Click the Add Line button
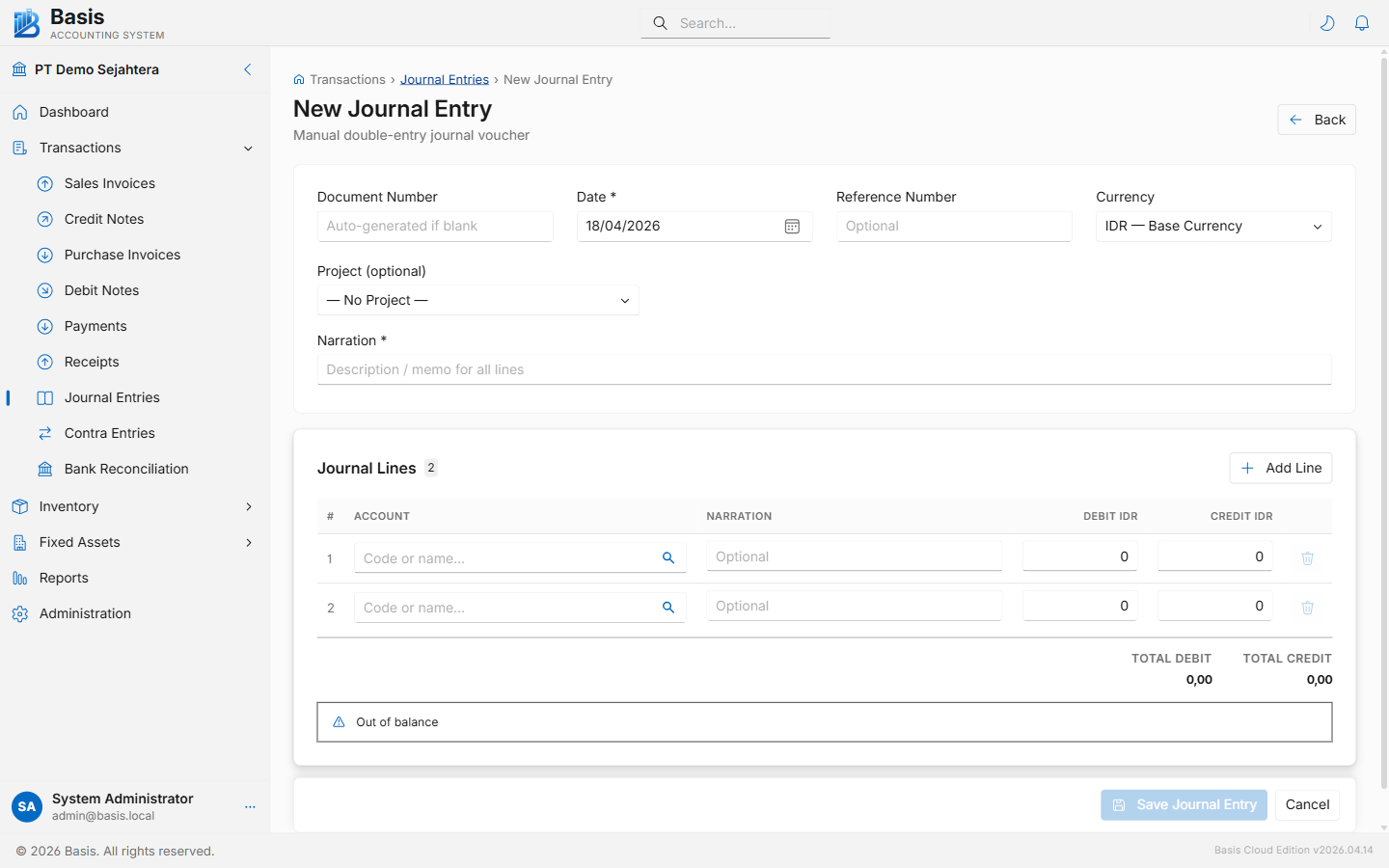The width and height of the screenshot is (1389, 868). tap(1280, 468)
